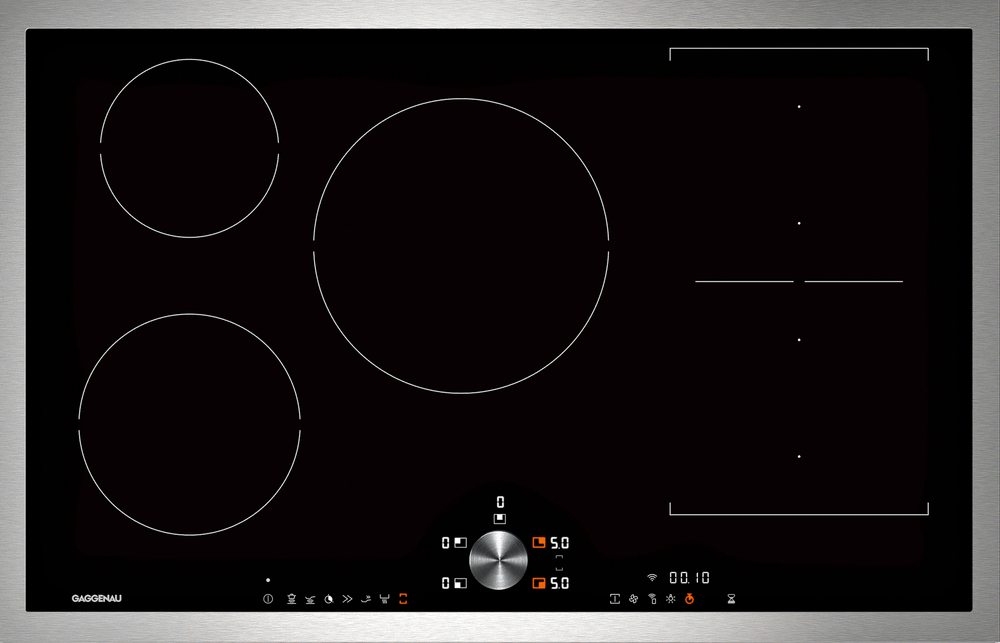Touch the large center round cooking zone
Image resolution: width=1000 pixels, height=643 pixels.
pyautogui.click(x=461, y=246)
